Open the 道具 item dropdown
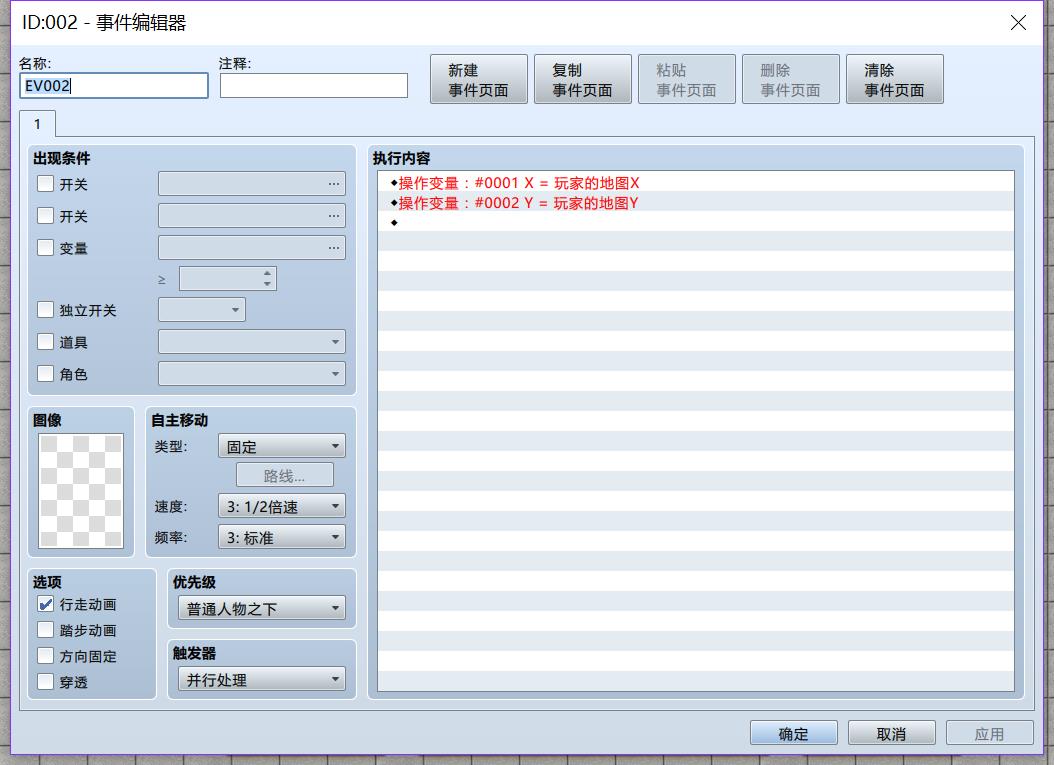Screen dimensions: 1054x765 (252, 341)
